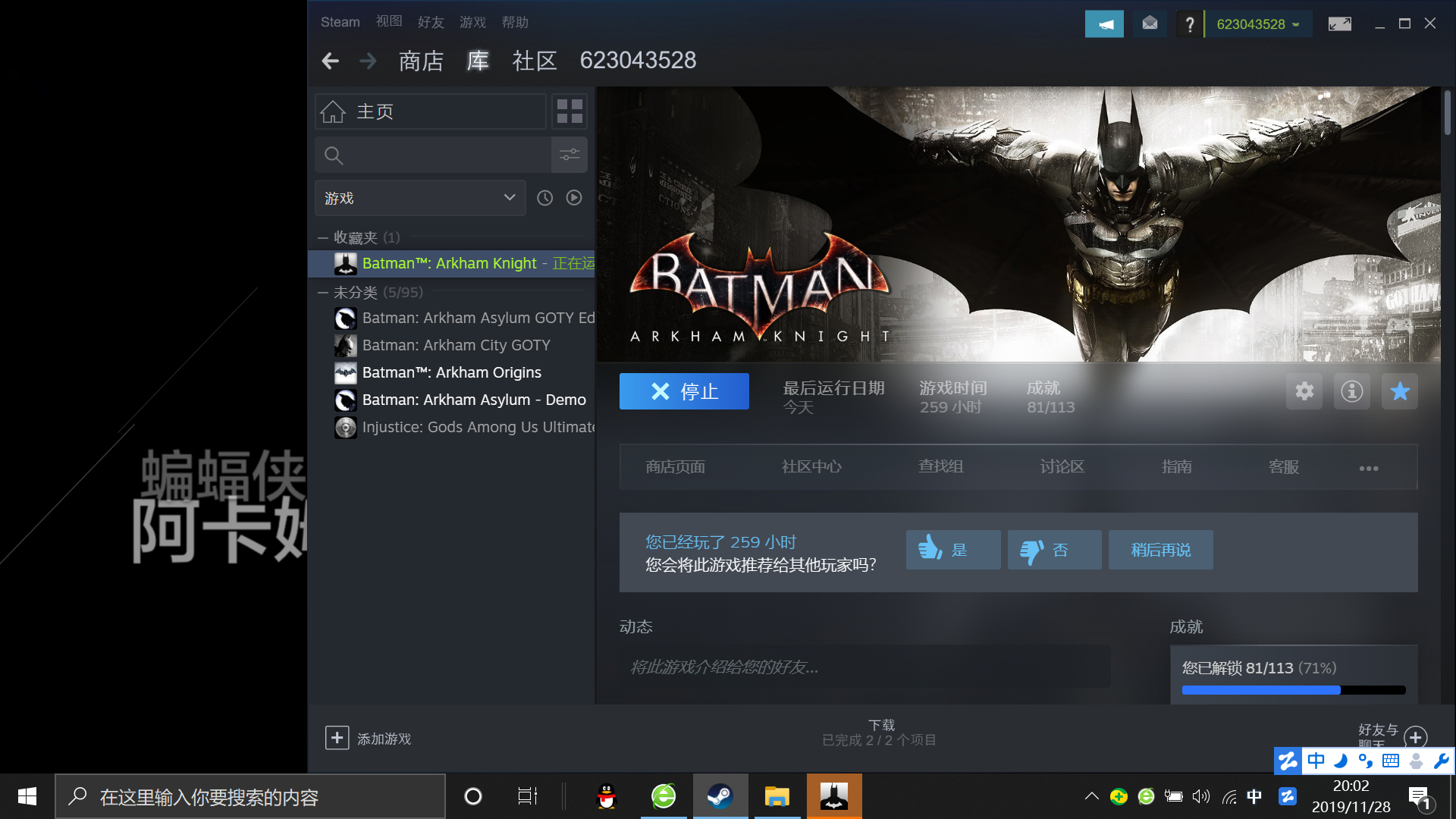
Task: Open 好友 menu
Action: (431, 22)
